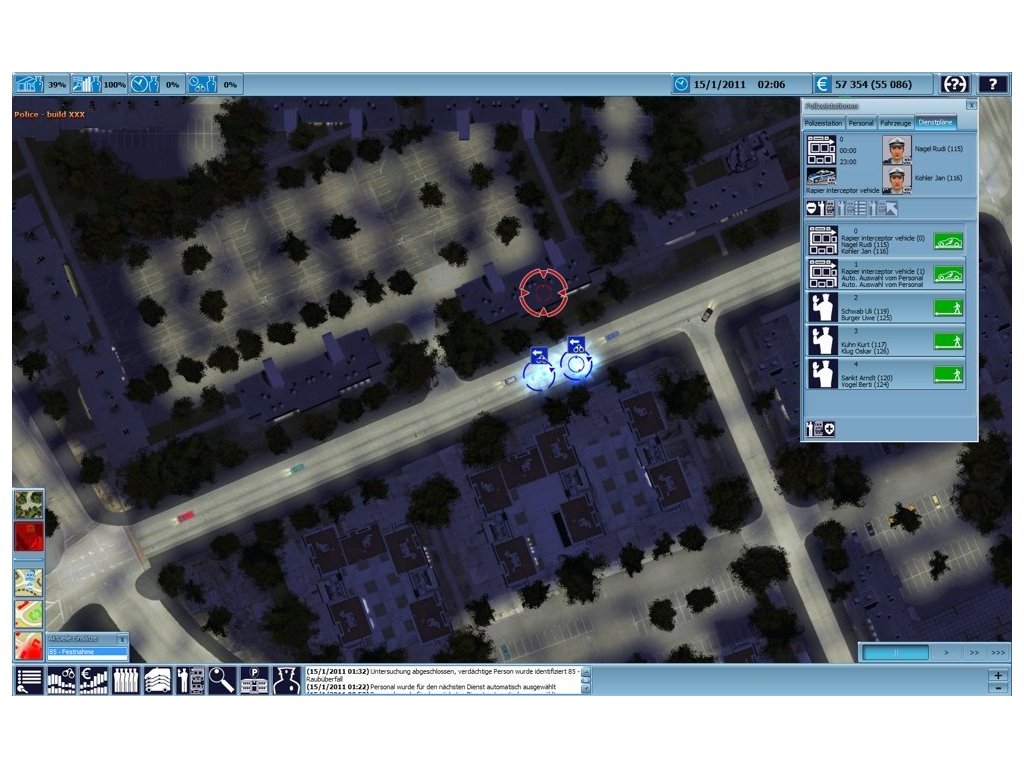Viewport: 1024px width, 768px height.
Task: Click green car button for duty plan 0
Action: tap(948, 242)
